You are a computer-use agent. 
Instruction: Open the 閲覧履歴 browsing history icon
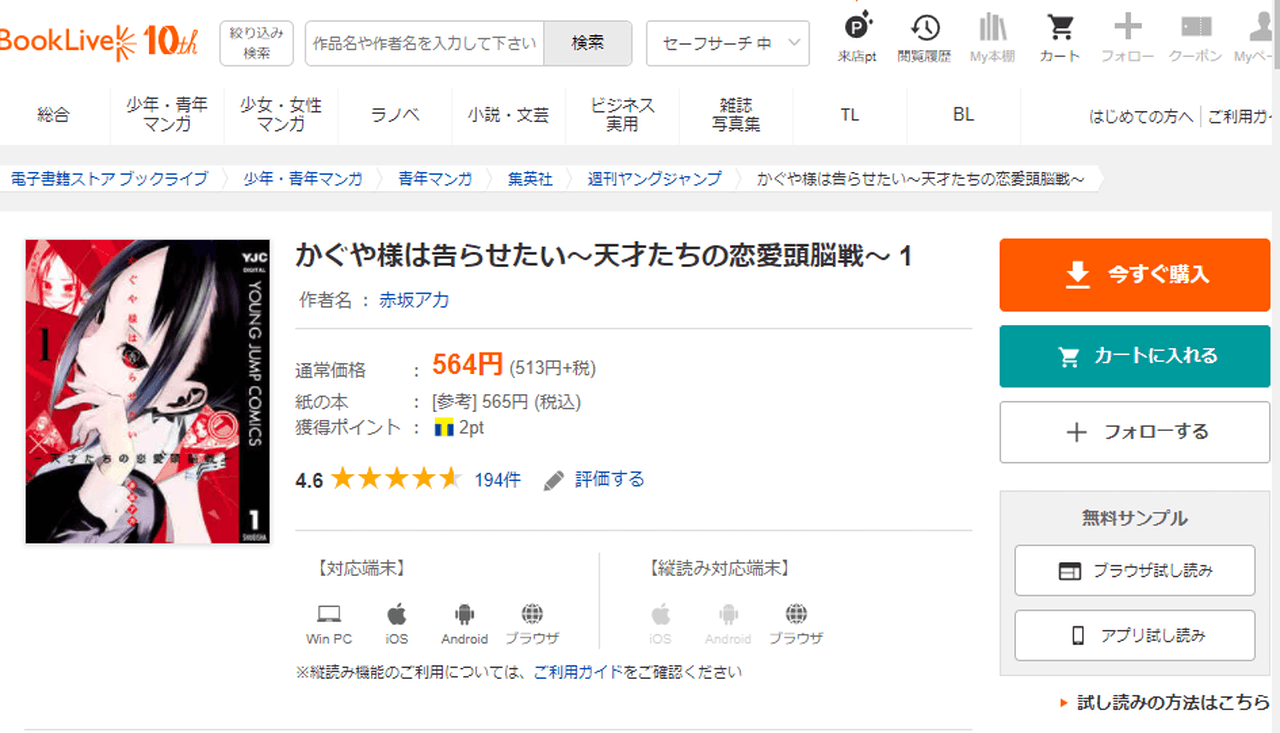924,27
